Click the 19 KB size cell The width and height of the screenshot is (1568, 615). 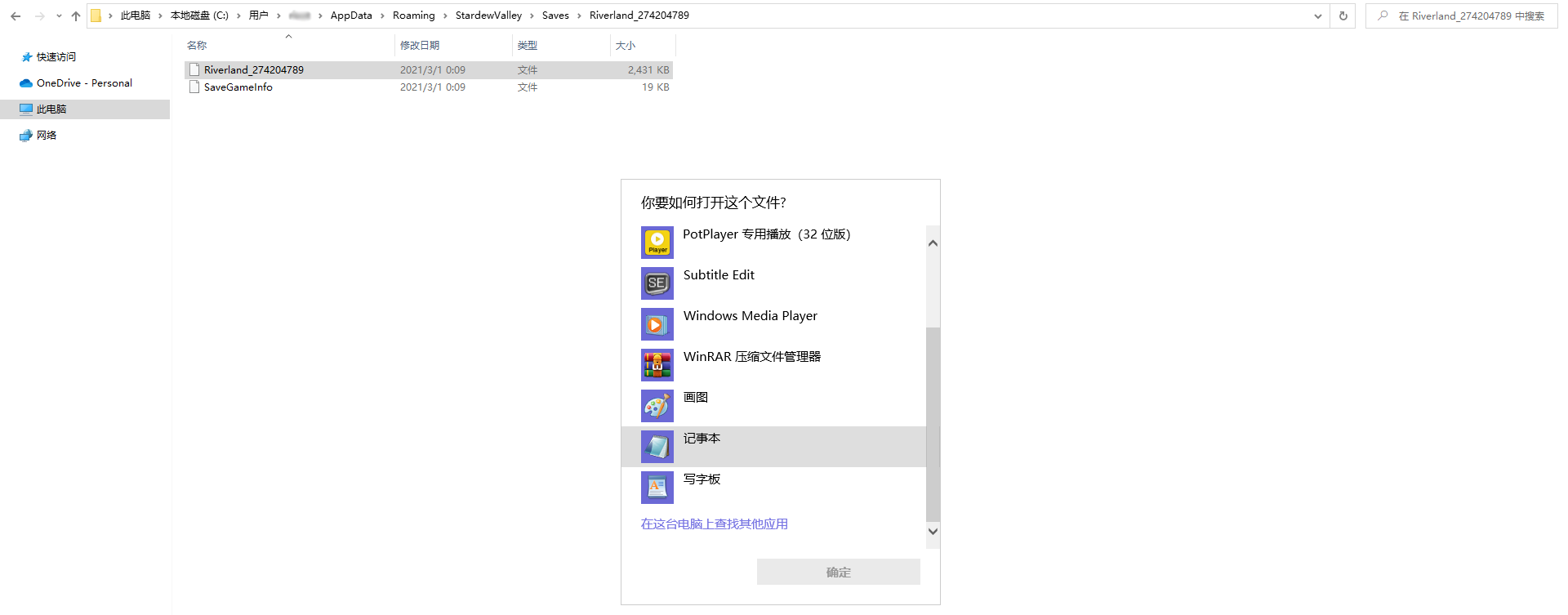(656, 87)
